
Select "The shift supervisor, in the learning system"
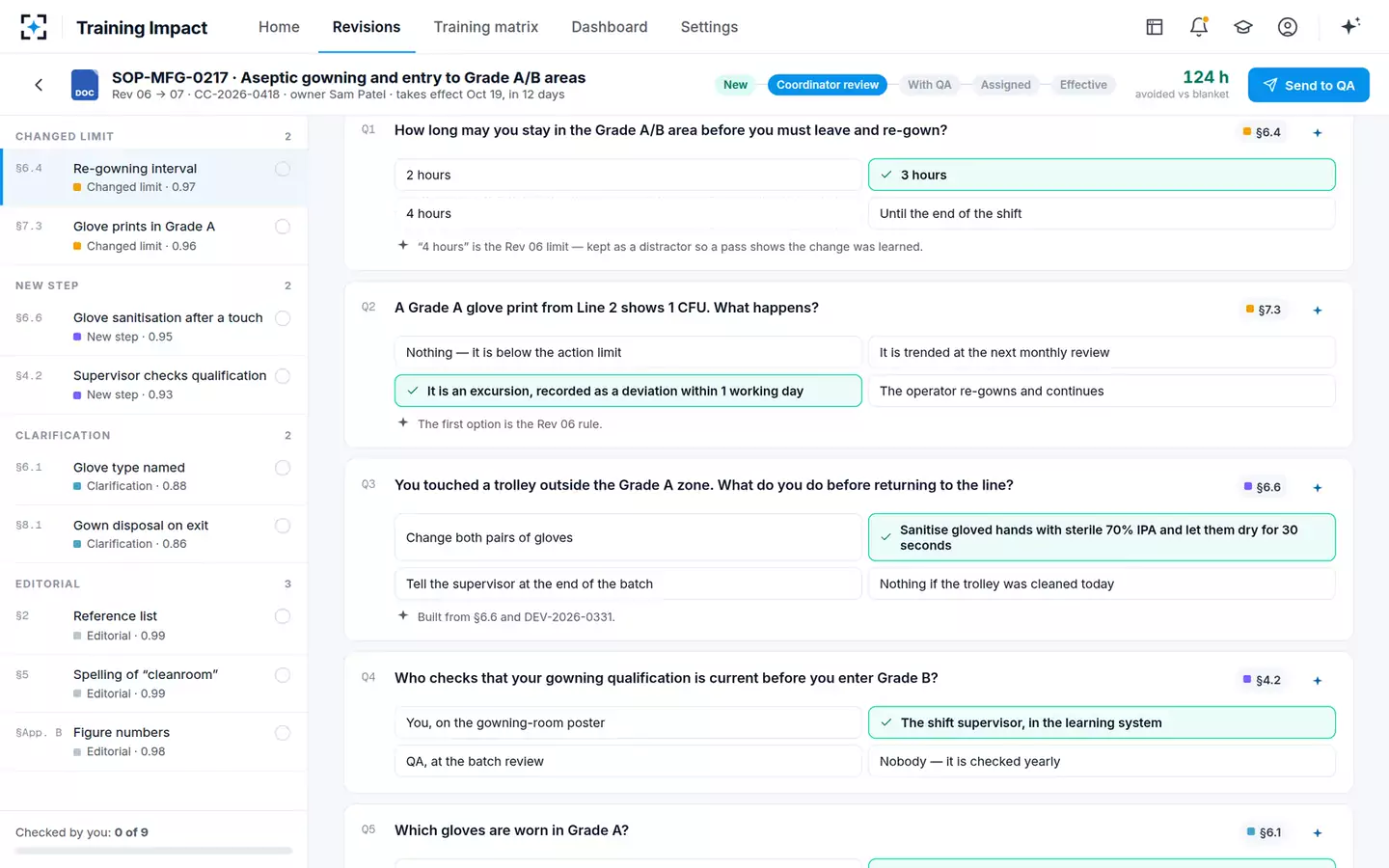click(x=1102, y=722)
